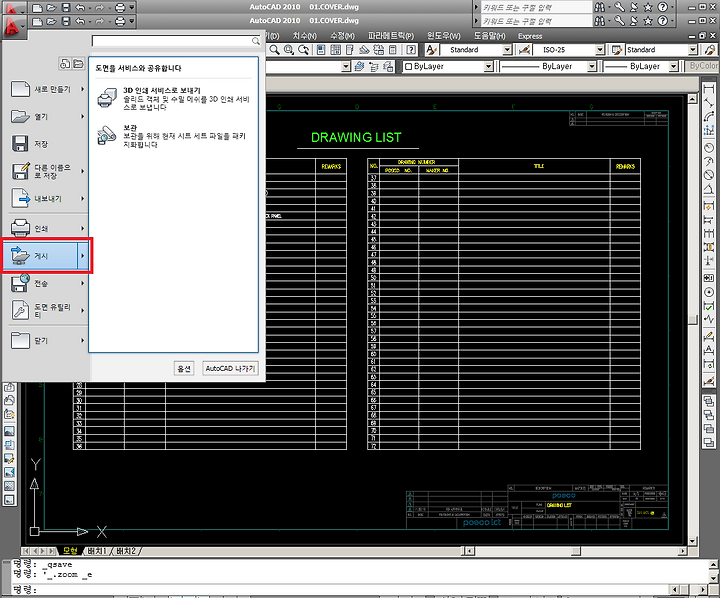Click the vertical scrollbar down arrow of drawing
The width and height of the screenshot is (720, 598).
coord(692,541)
